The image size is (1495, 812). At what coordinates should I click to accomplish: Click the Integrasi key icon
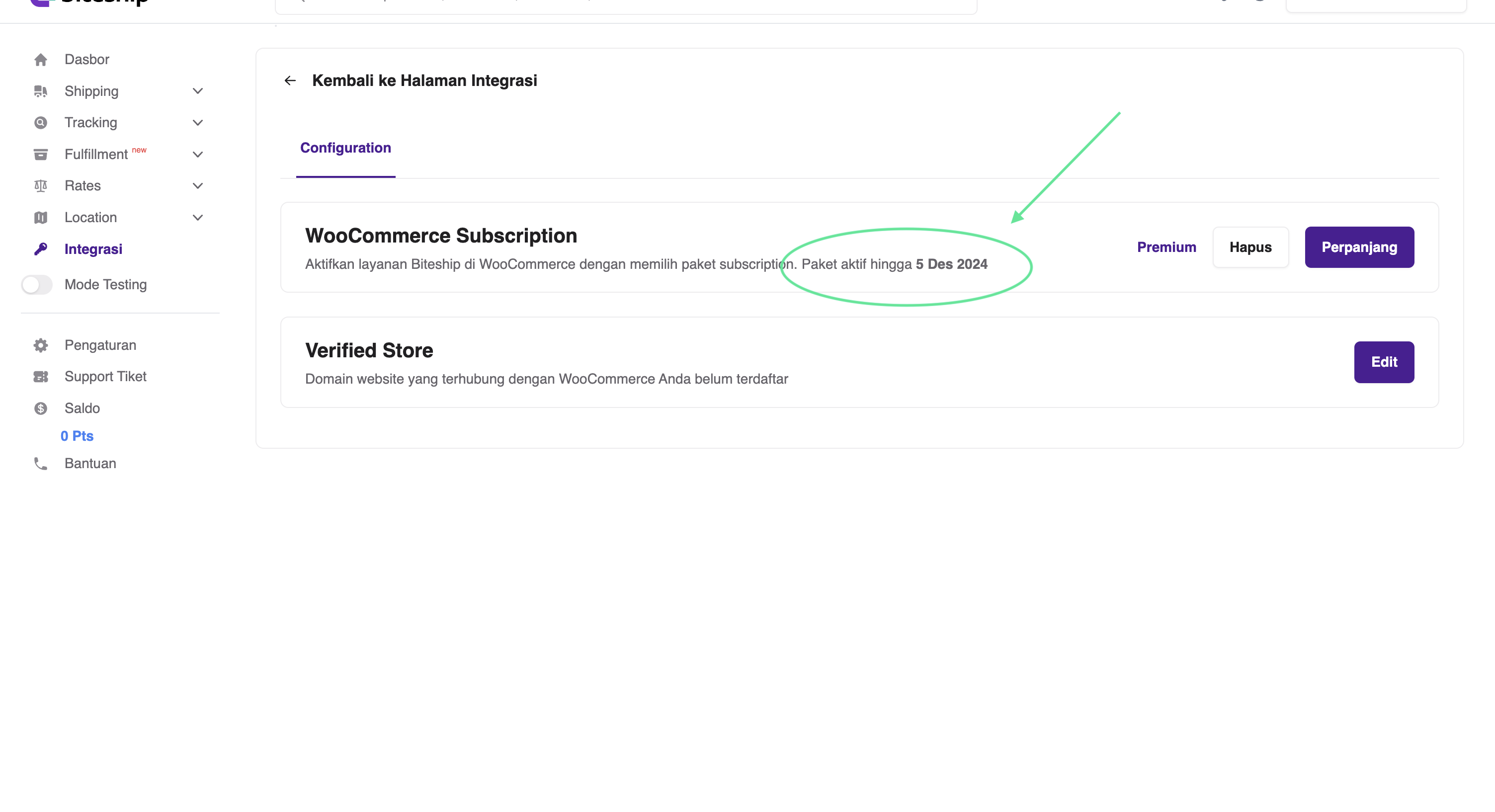click(x=41, y=249)
